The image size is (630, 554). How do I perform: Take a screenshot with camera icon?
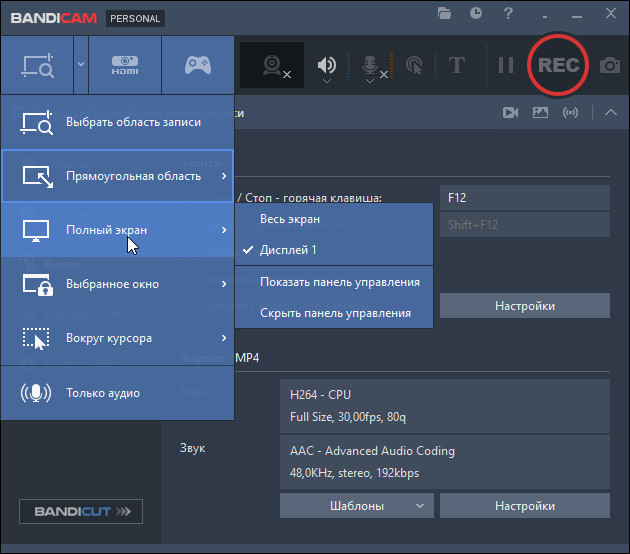[x=609, y=65]
